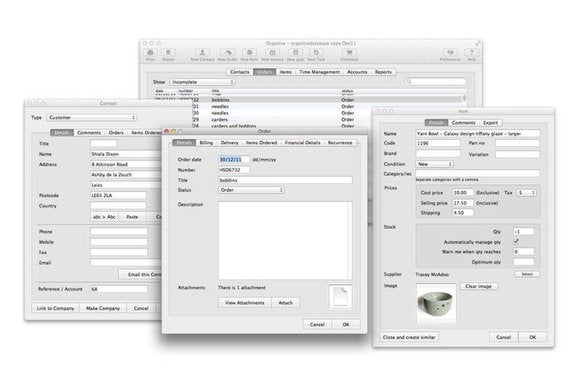Click the orders list vertical scrollbar
Image resolution: width=580 pixels, height=388 pixels.
(464, 99)
